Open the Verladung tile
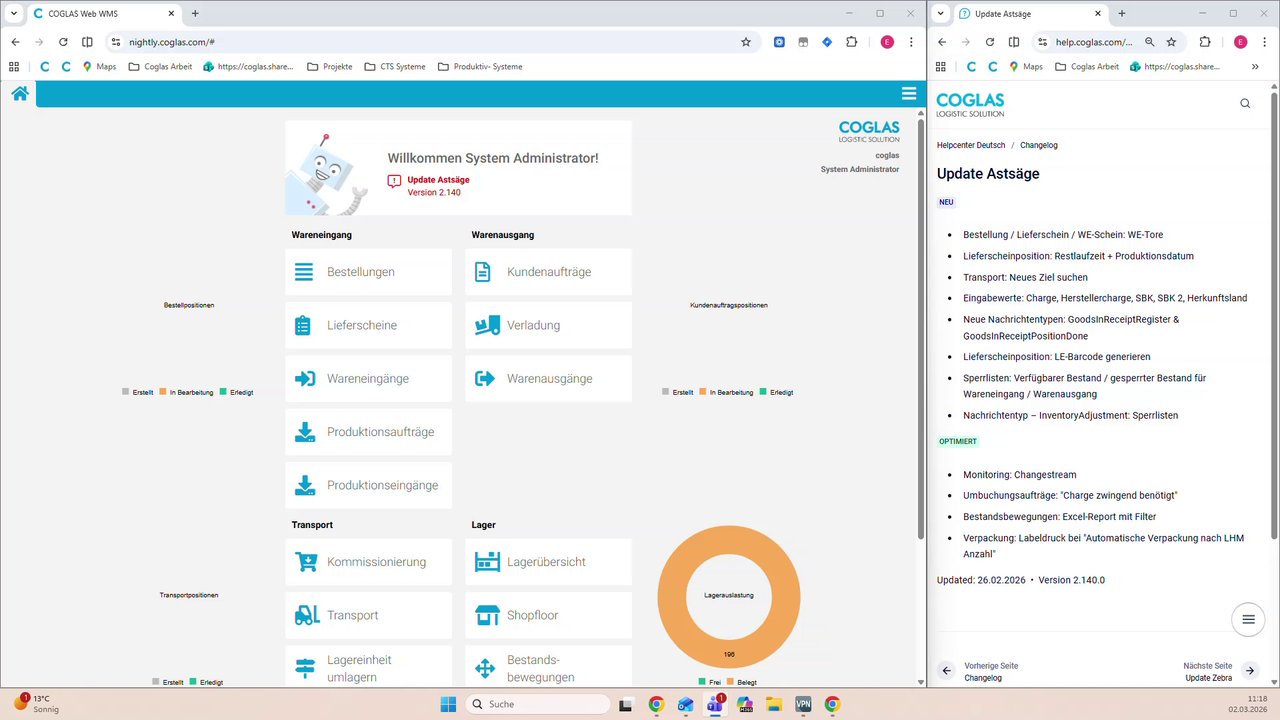The image size is (1280, 720). (548, 325)
